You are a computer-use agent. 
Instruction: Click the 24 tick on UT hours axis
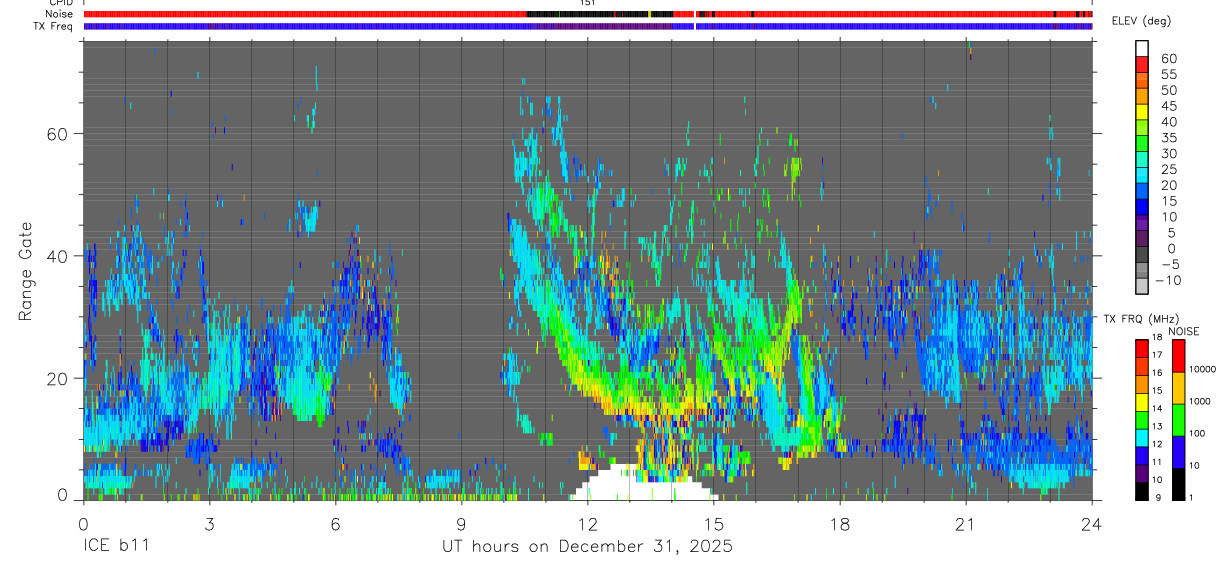(1091, 524)
